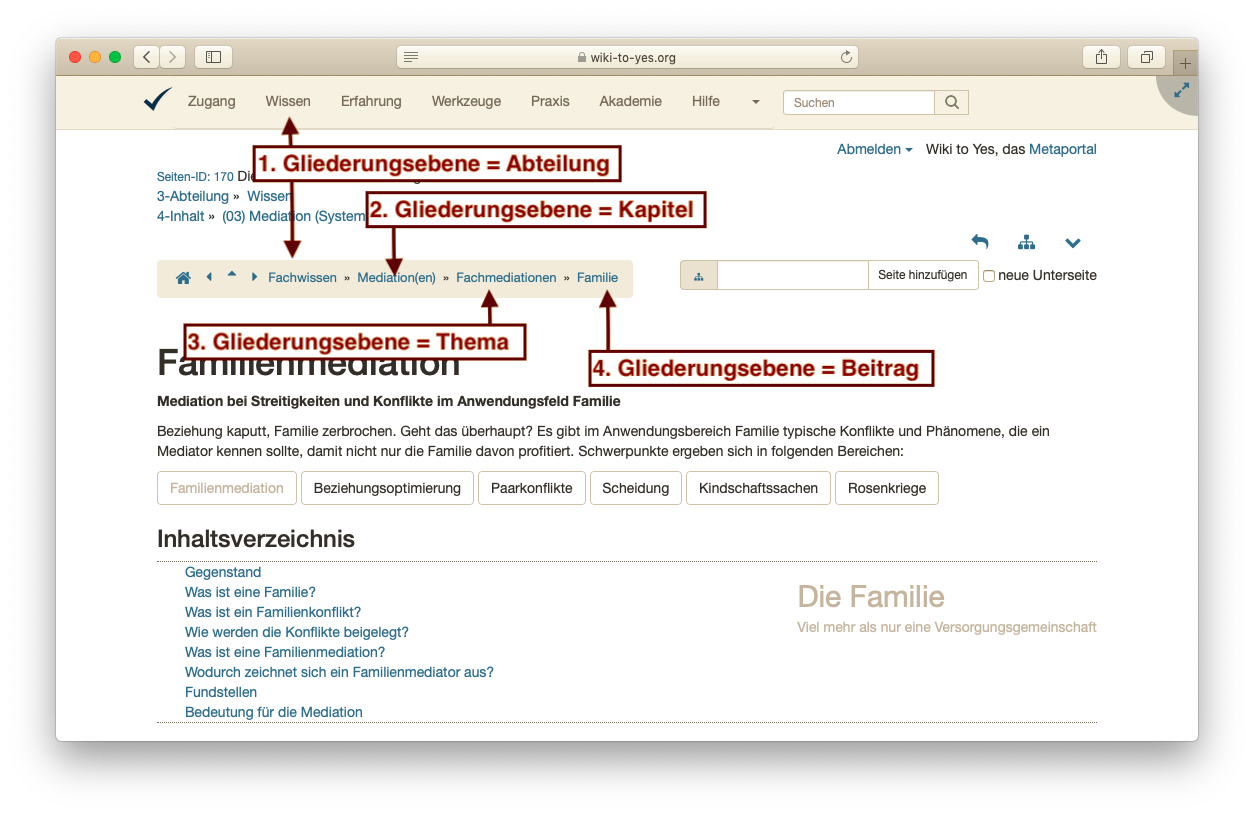This screenshot has height=815, width=1254.
Task: Reload the page in Safari
Action: point(846,57)
